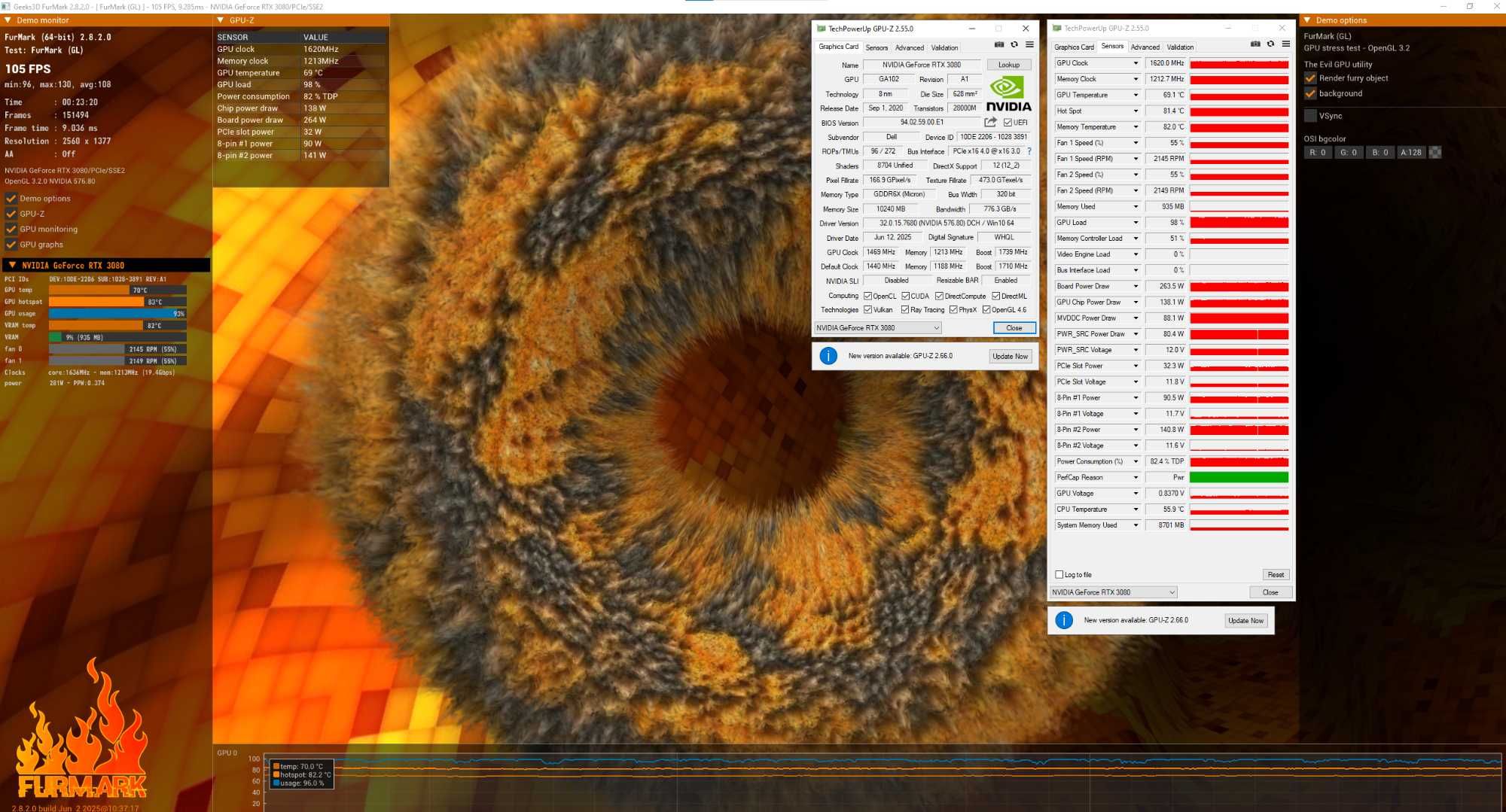This screenshot has width=1506, height=812.
Task: Open the Memory Used sensor dropdown
Action: (1136, 206)
